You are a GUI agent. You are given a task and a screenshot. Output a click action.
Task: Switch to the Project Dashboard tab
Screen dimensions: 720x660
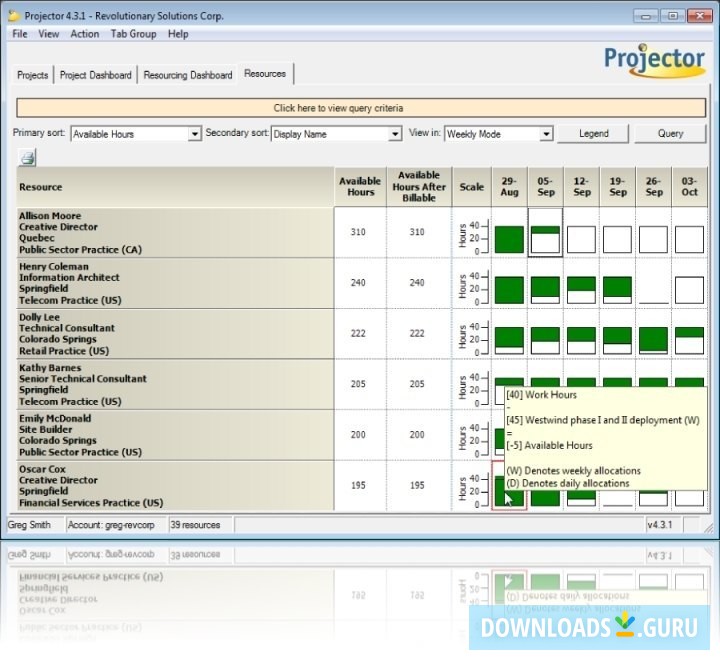point(95,75)
